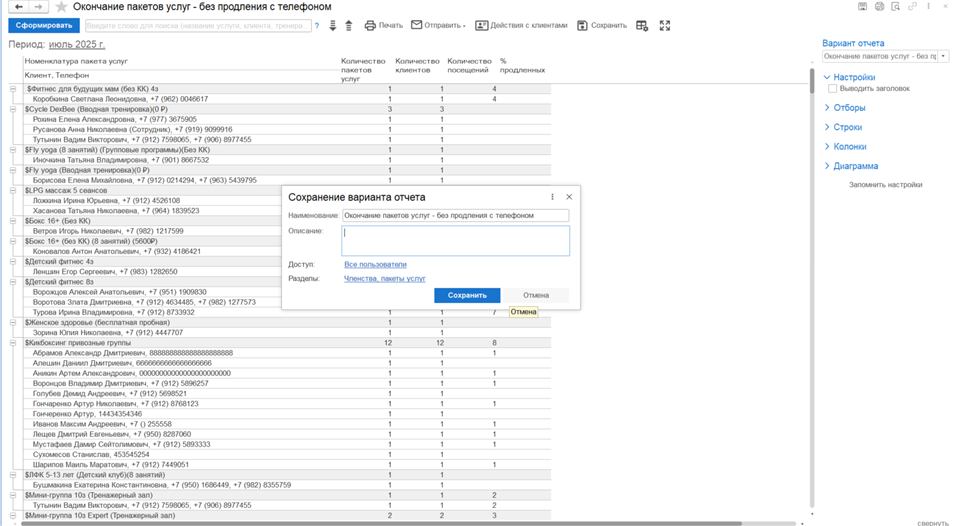The image size is (960, 526).
Task: Click the Сформировать button
Action: click(x=43, y=26)
